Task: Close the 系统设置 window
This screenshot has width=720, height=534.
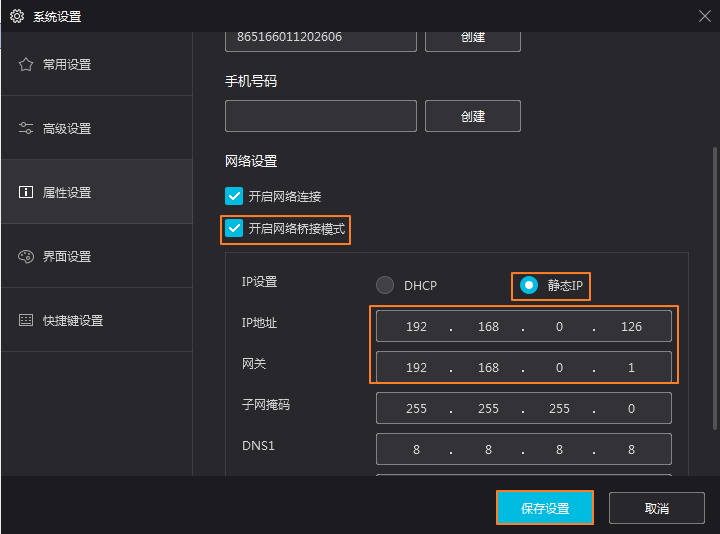Action: (704, 16)
